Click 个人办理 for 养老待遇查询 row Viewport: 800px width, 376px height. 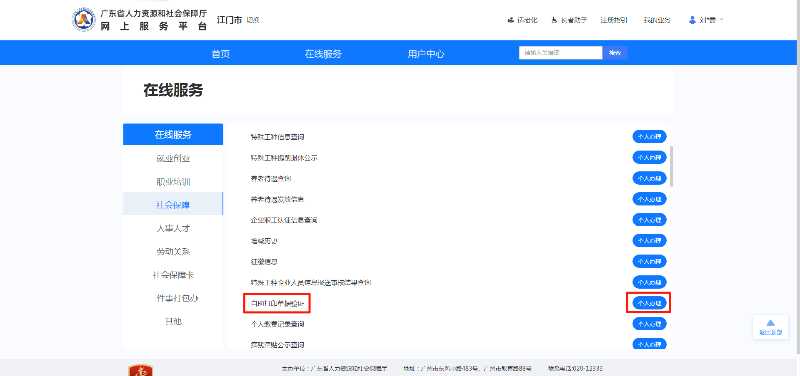pos(649,179)
